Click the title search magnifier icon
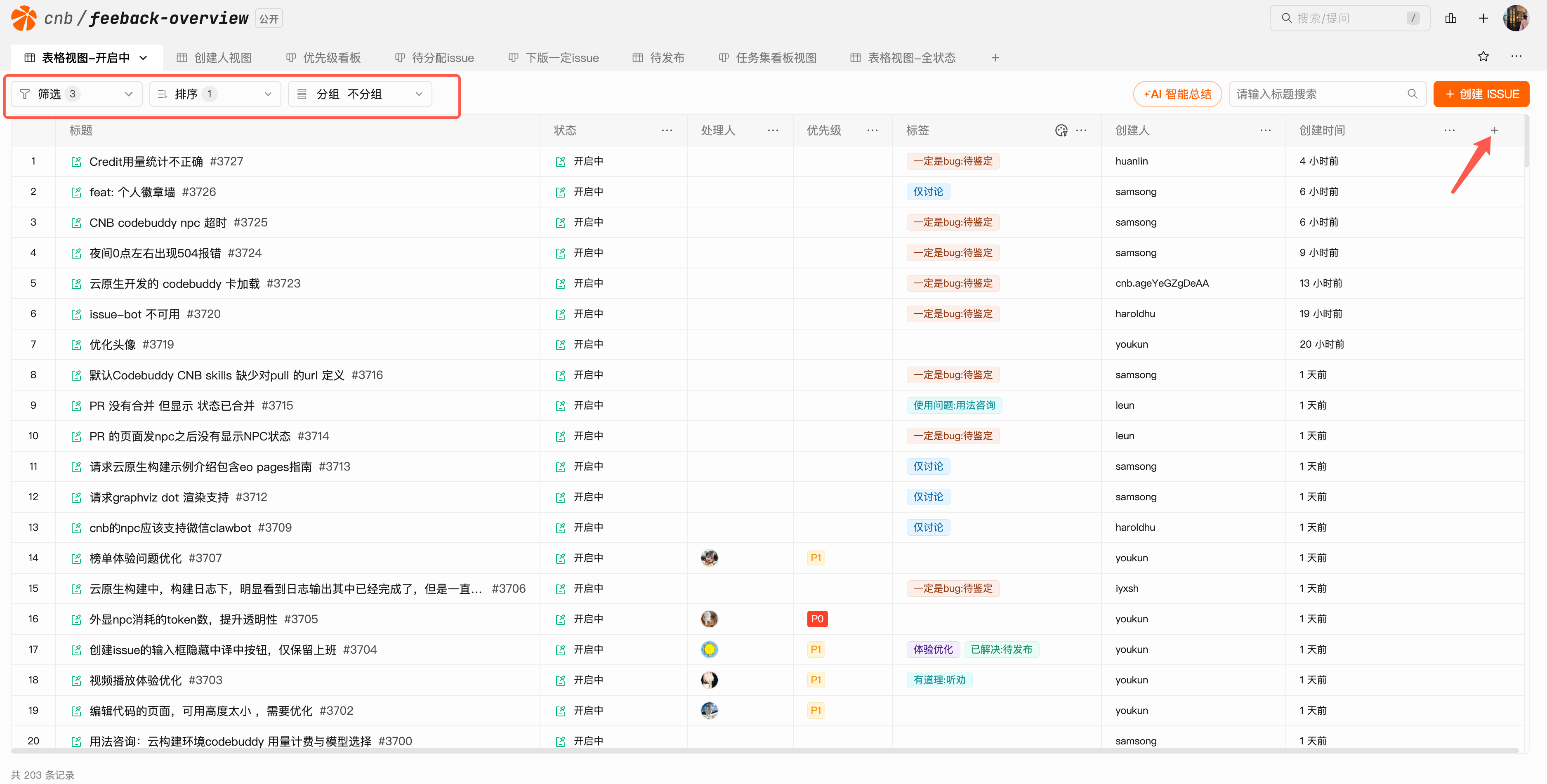 coord(1413,94)
